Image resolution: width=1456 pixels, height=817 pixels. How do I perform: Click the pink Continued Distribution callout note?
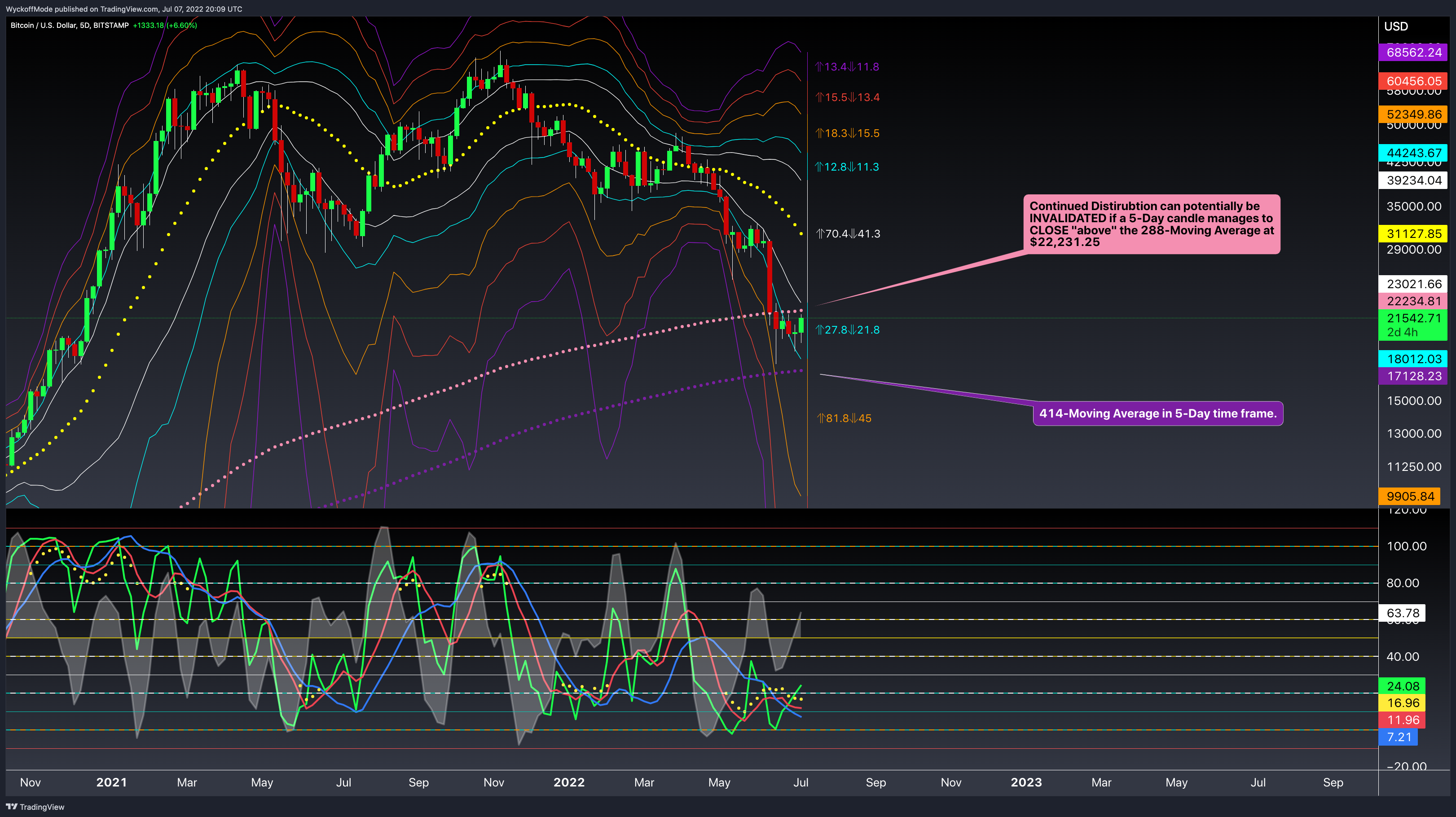[1151, 224]
